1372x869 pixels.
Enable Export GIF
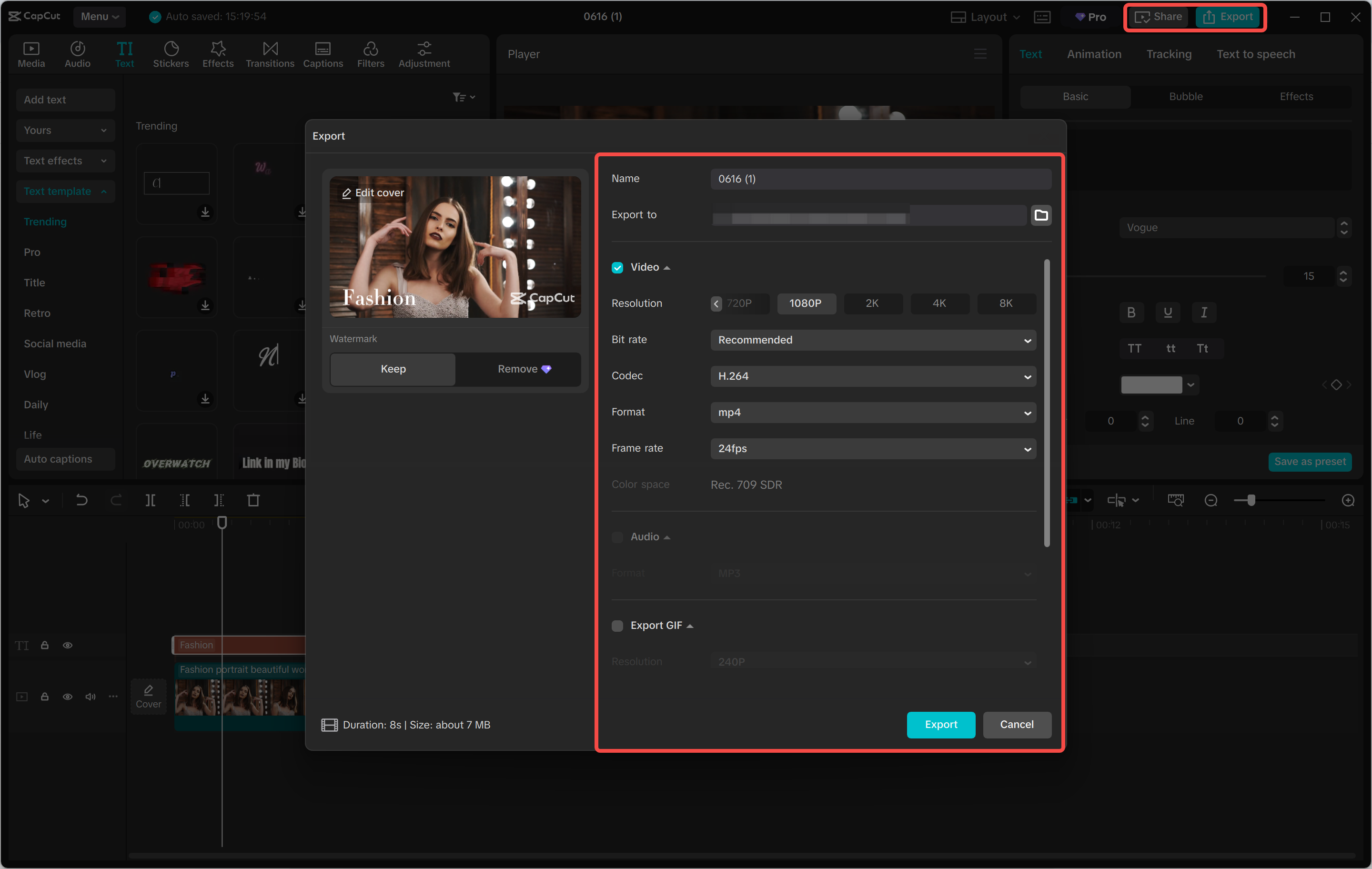(617, 625)
